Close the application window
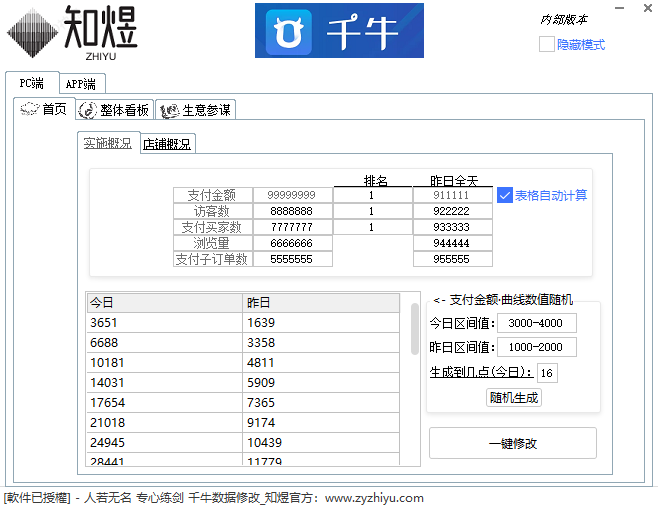This screenshot has height=508, width=658. tap(648, 8)
